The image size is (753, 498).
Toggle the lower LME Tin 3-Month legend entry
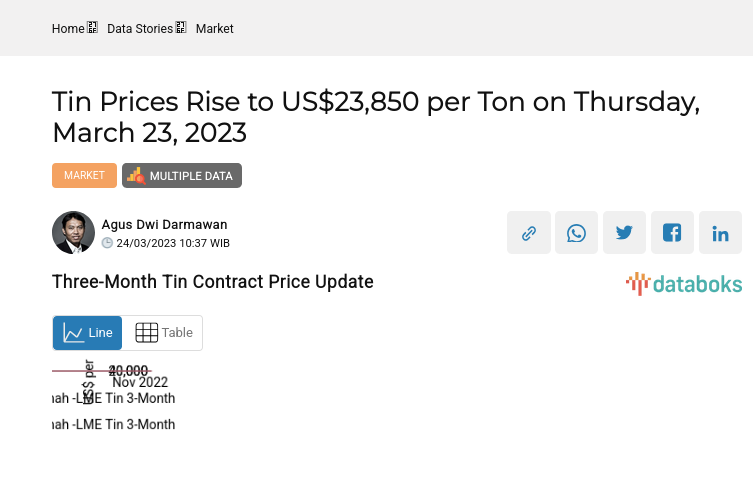(x=114, y=424)
